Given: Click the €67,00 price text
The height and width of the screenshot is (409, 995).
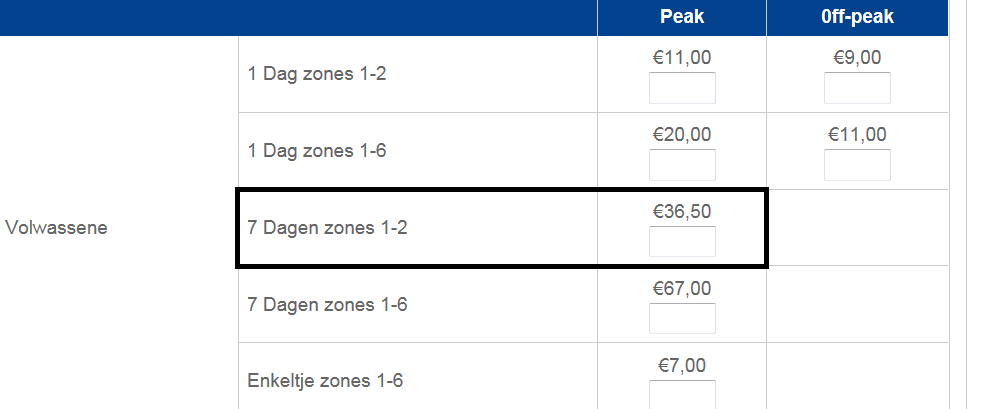Looking at the screenshot, I should (682, 289).
